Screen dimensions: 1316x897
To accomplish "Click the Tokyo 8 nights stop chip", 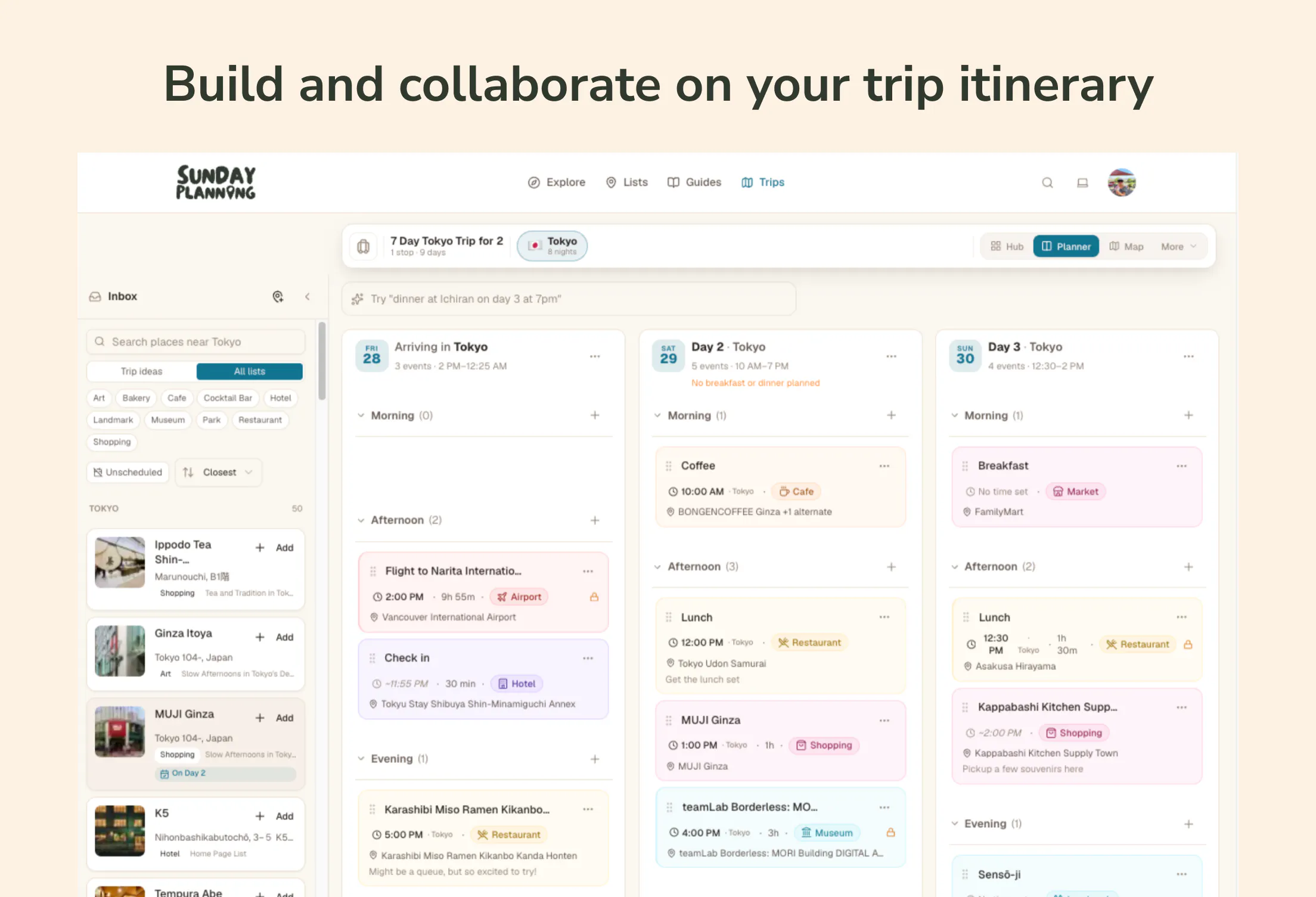I will [552, 246].
